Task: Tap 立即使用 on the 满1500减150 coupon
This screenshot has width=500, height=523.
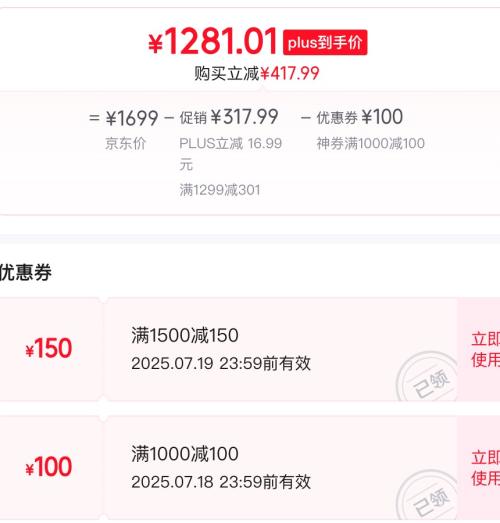Action: point(486,349)
